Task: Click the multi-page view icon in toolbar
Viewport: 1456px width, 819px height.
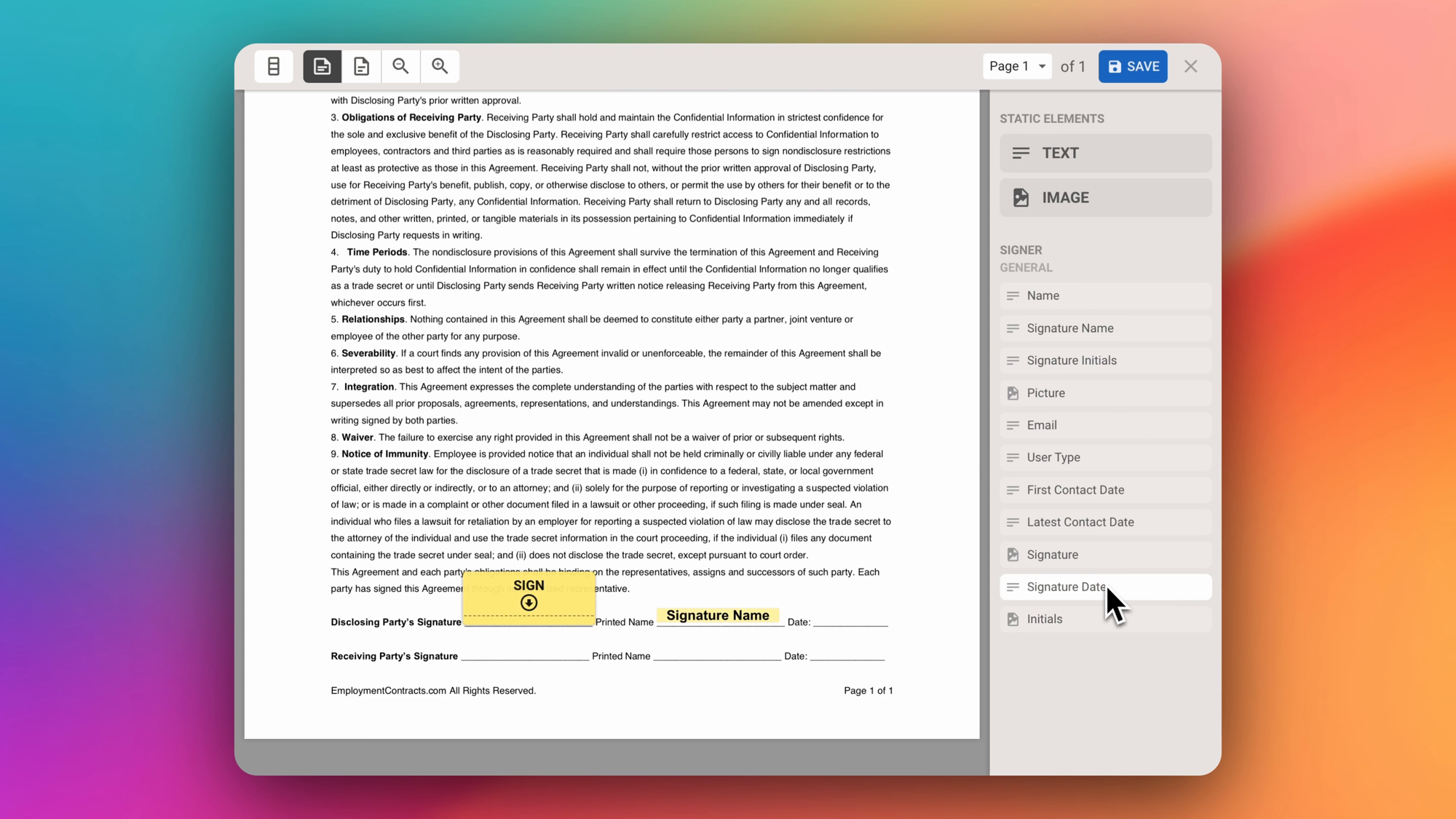Action: click(274, 66)
